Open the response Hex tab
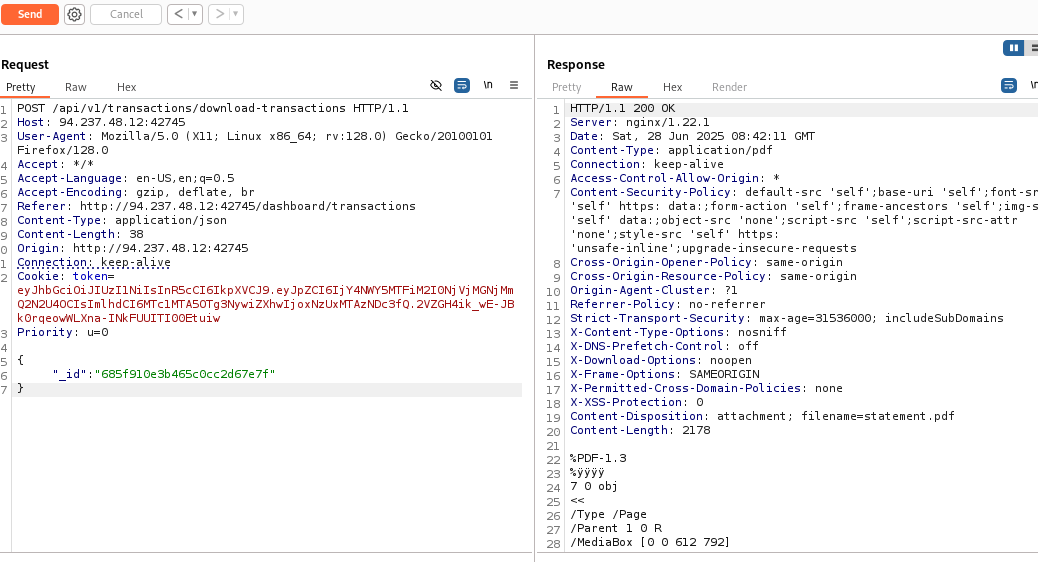 point(673,87)
